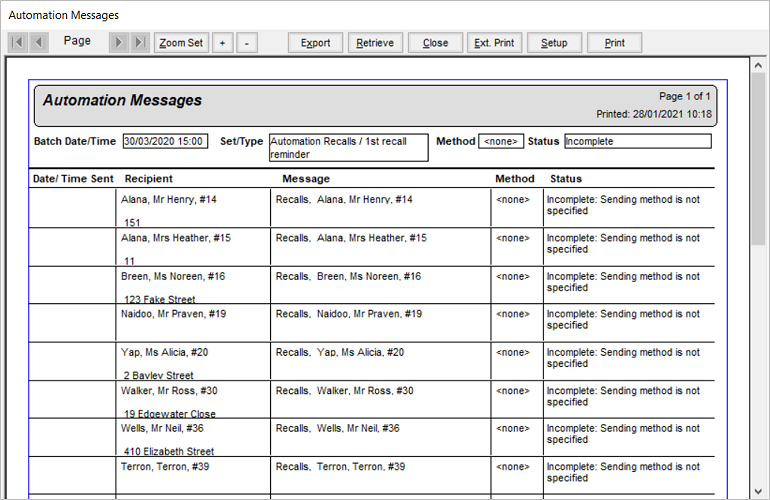Export the Automation Messages report
This screenshot has width=770, height=500.
coord(316,43)
